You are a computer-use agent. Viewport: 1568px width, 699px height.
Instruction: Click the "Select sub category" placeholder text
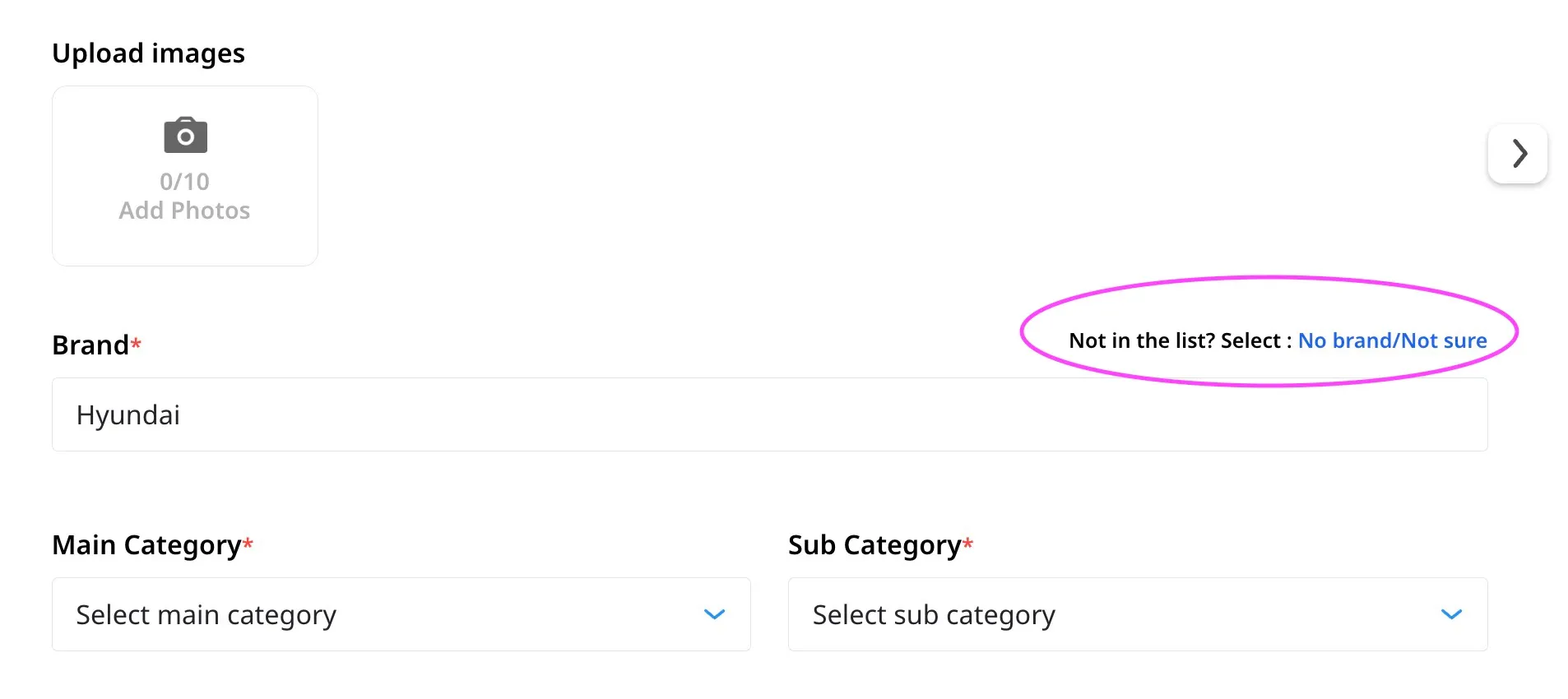click(x=934, y=615)
